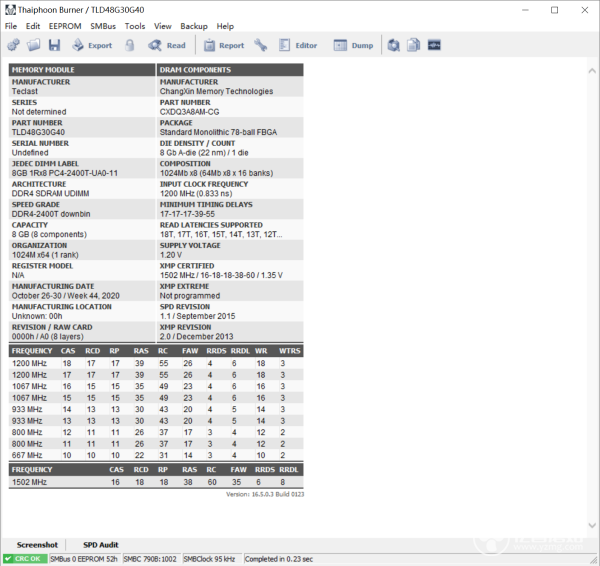
Task: Select 'DDR4-2400T downbin' speed grade
Action: (x=51, y=214)
